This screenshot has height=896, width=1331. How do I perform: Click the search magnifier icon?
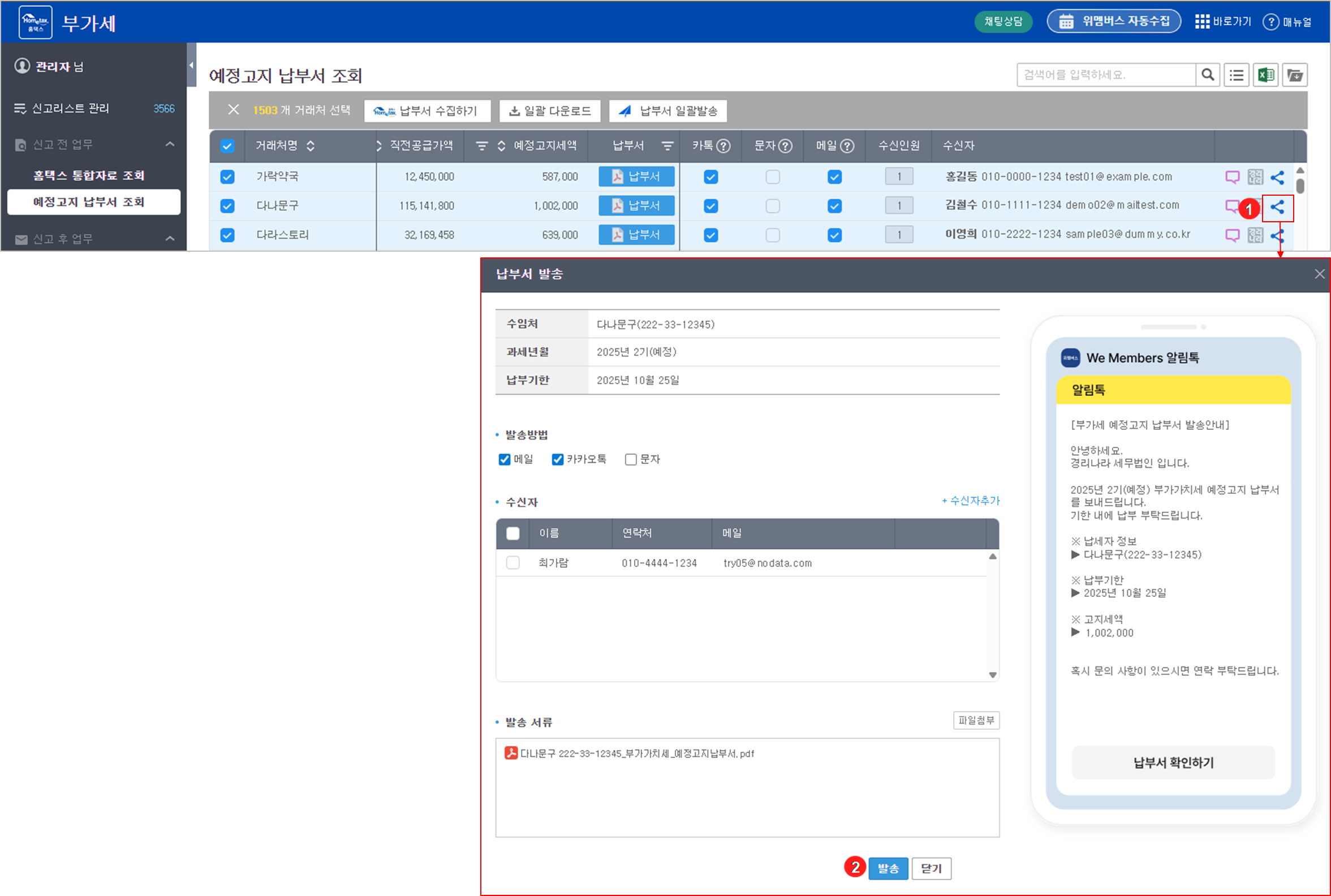pyautogui.click(x=1208, y=75)
